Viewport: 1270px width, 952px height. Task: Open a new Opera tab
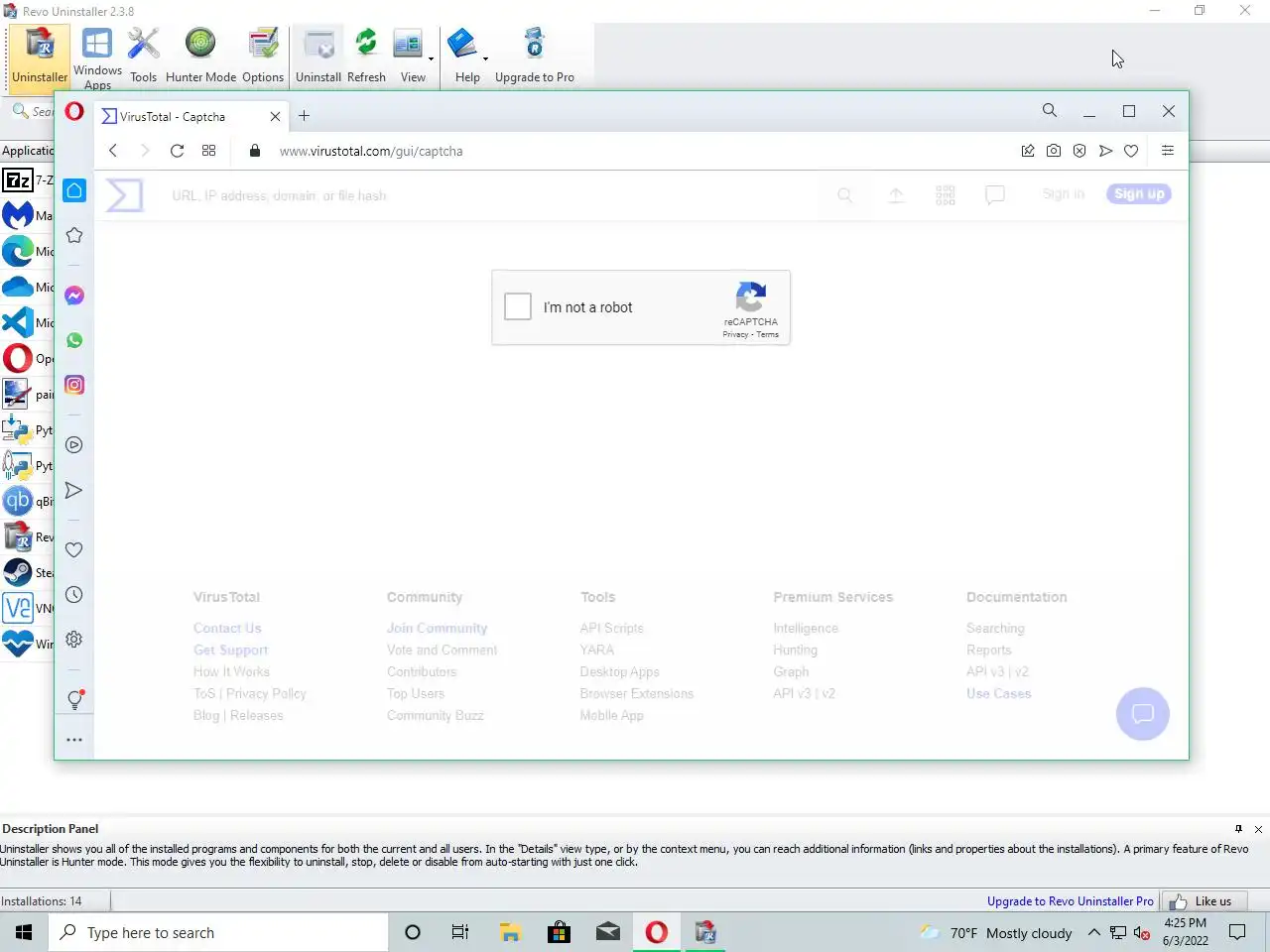click(x=305, y=116)
